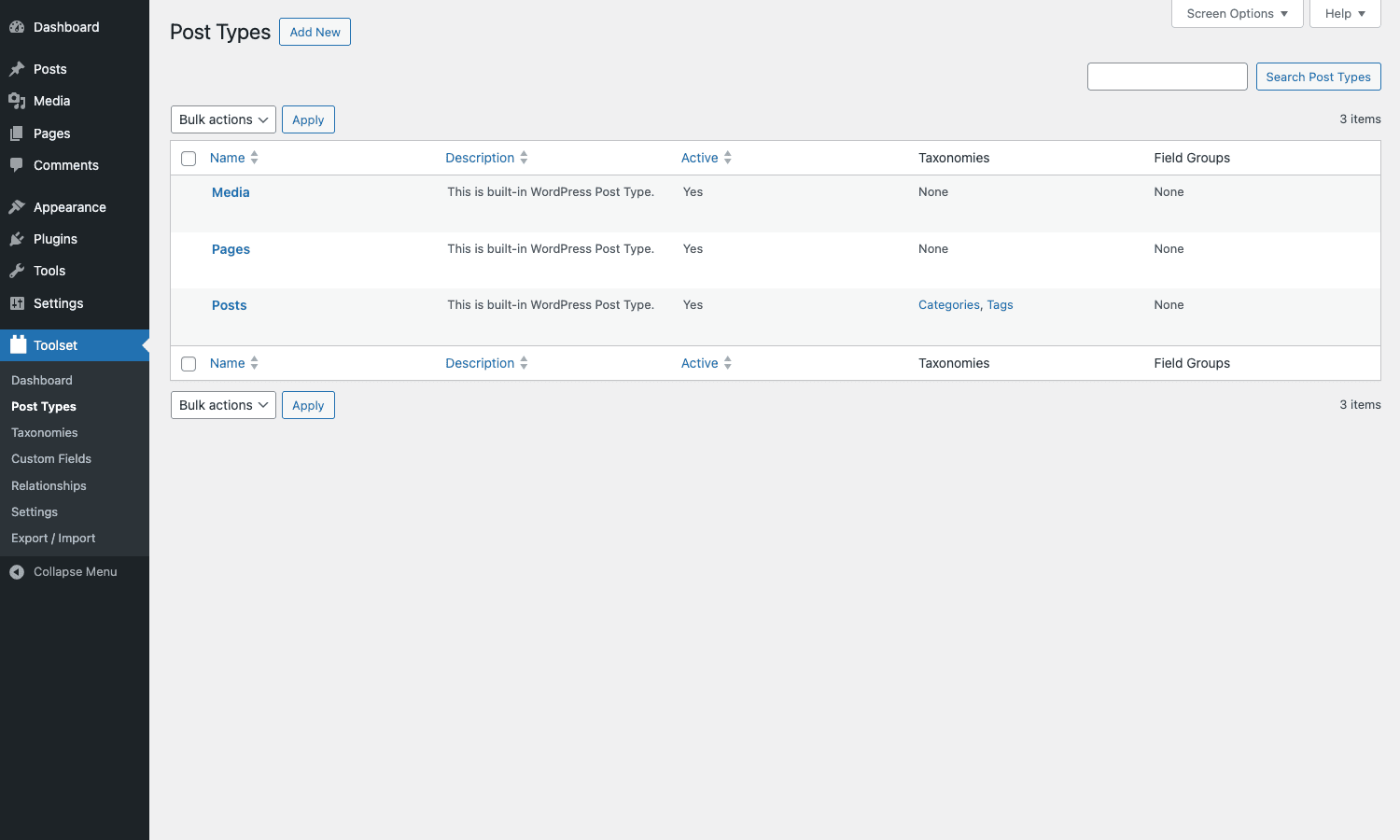
Task: Select Post Types submenu item
Action: 44,406
